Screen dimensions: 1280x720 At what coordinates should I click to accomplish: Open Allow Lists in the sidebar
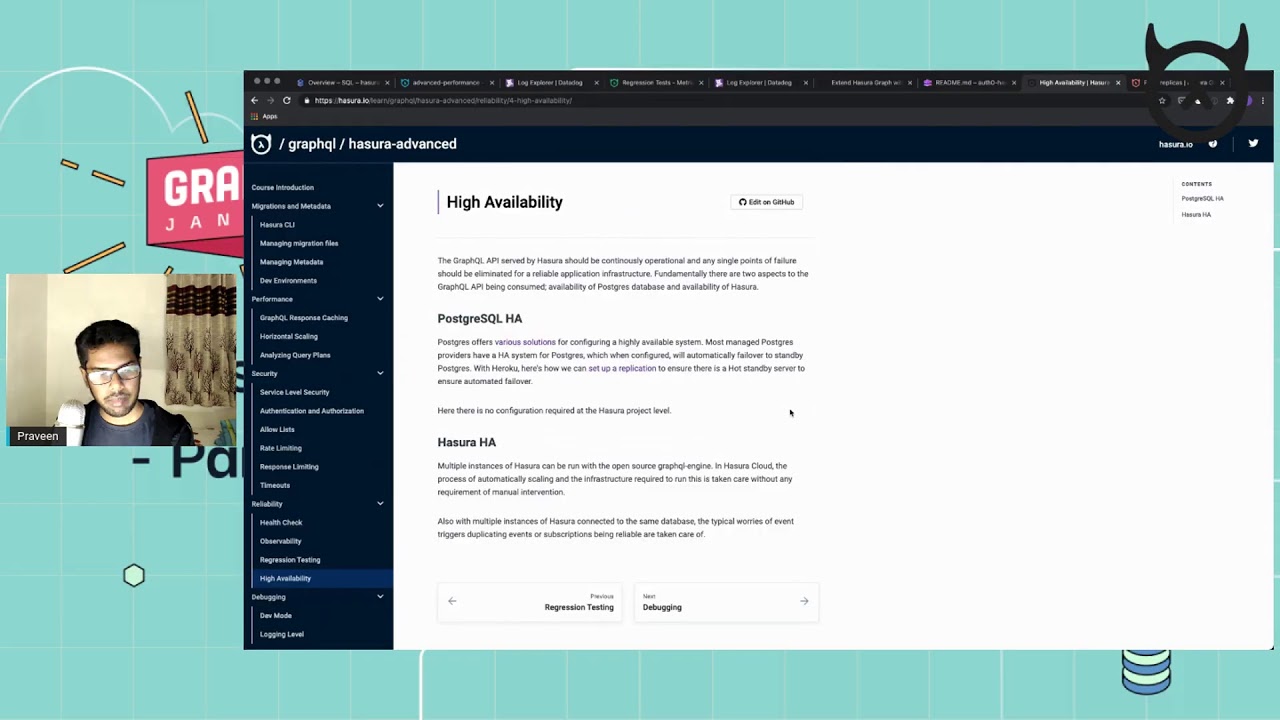click(277, 430)
